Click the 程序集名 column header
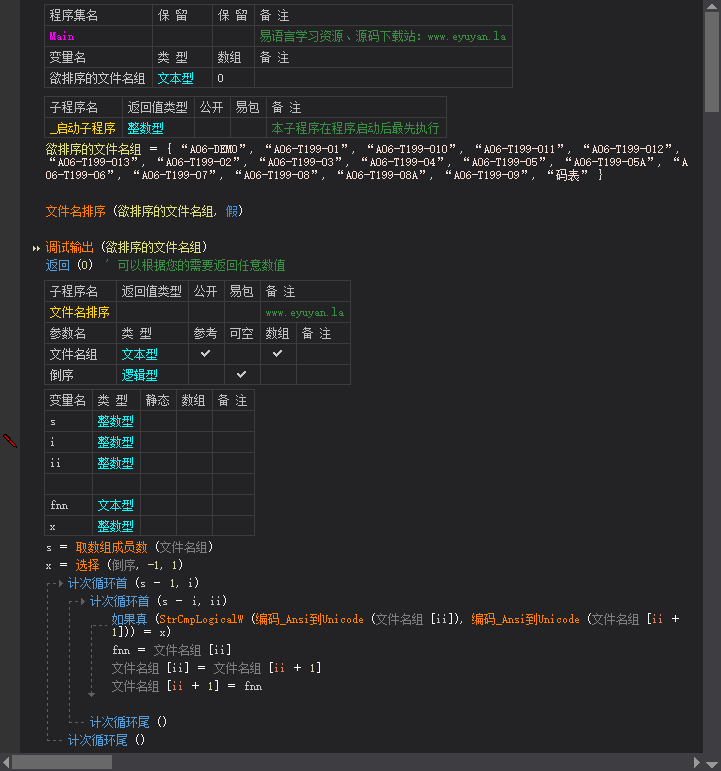721x771 pixels. point(98,15)
